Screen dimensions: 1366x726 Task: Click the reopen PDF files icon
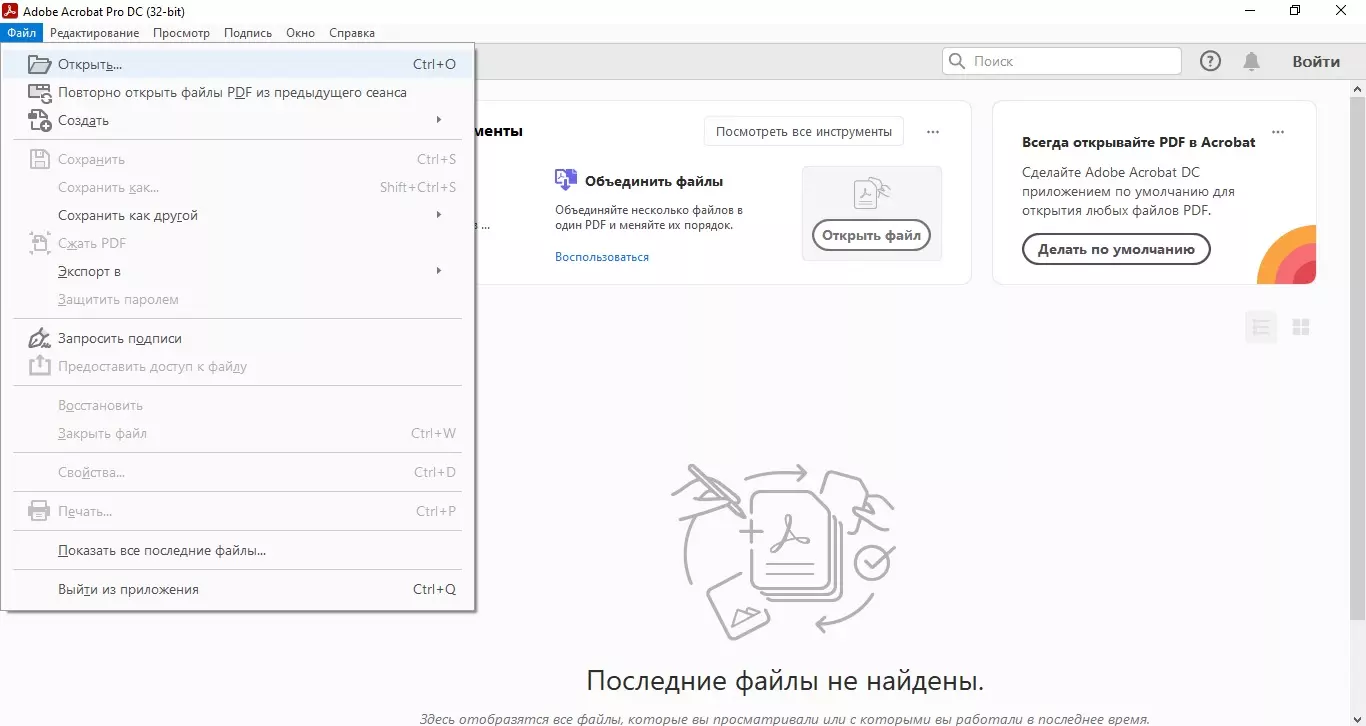point(39,93)
